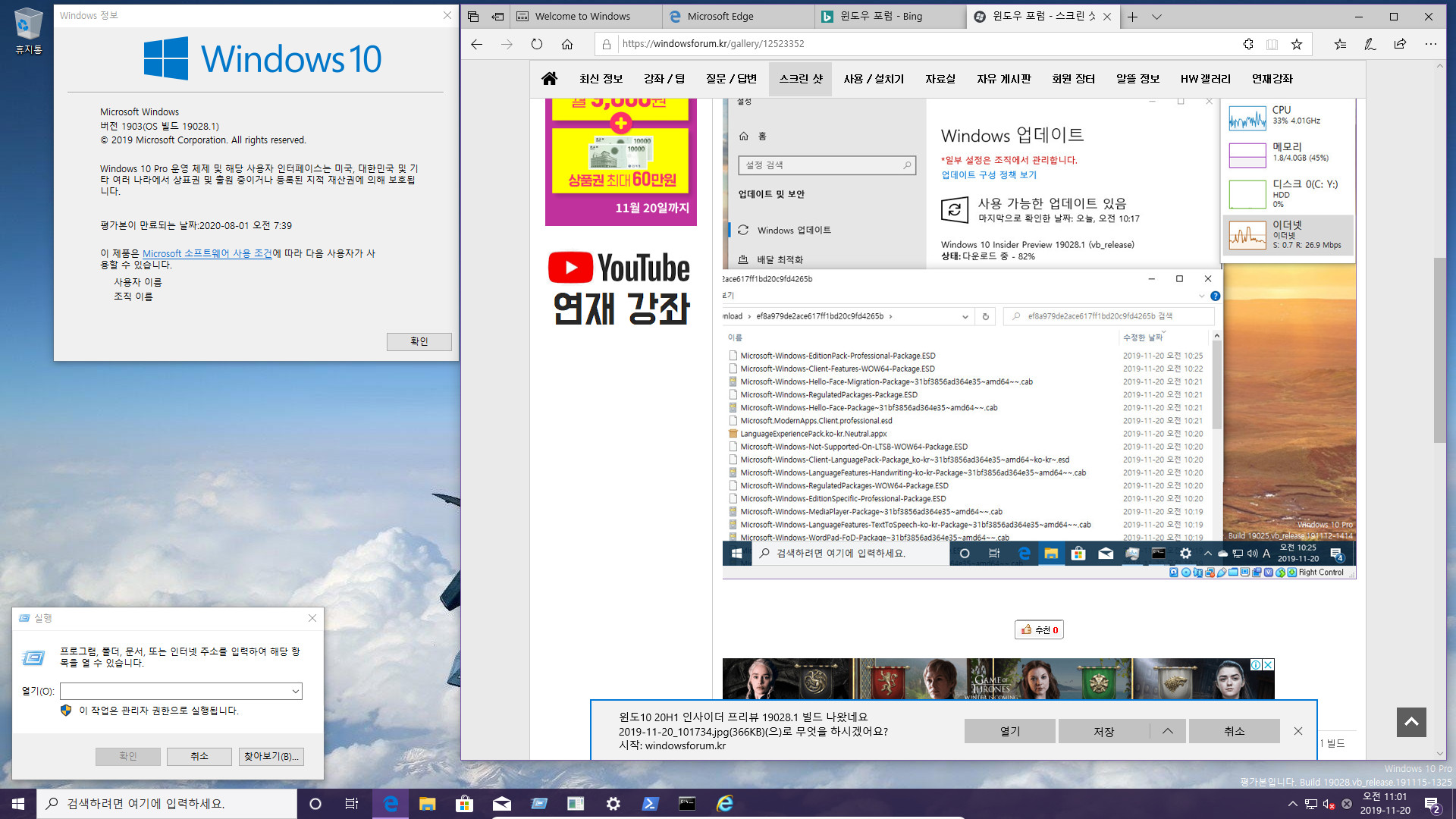Go to Edge home page icon

[x=567, y=44]
